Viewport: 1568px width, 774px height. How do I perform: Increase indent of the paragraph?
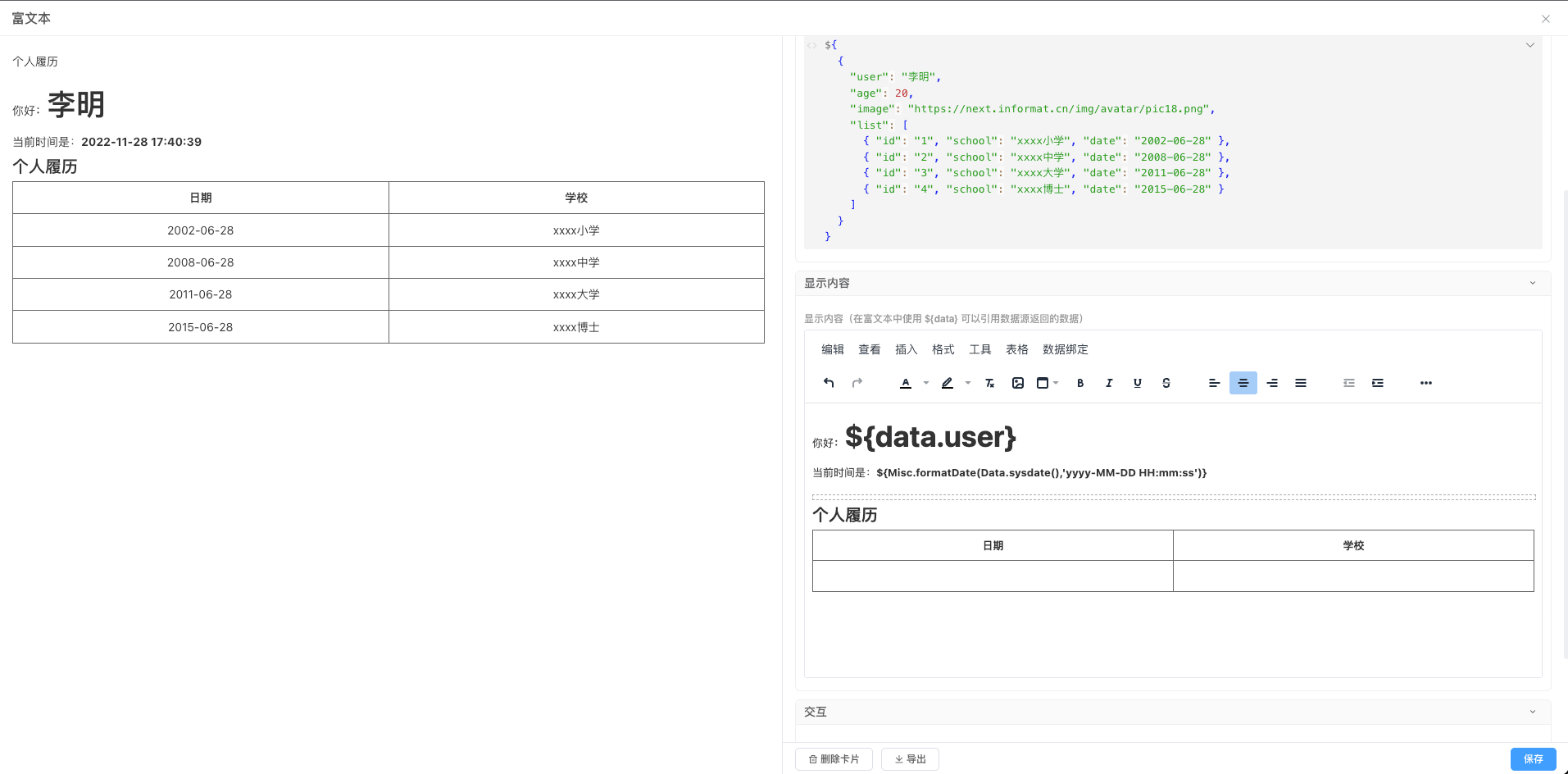click(1378, 383)
